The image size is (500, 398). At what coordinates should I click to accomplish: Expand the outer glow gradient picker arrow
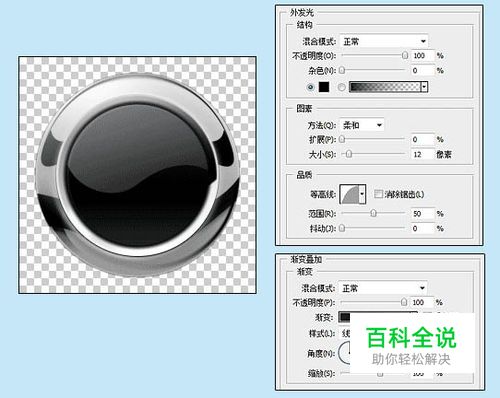coord(424,87)
